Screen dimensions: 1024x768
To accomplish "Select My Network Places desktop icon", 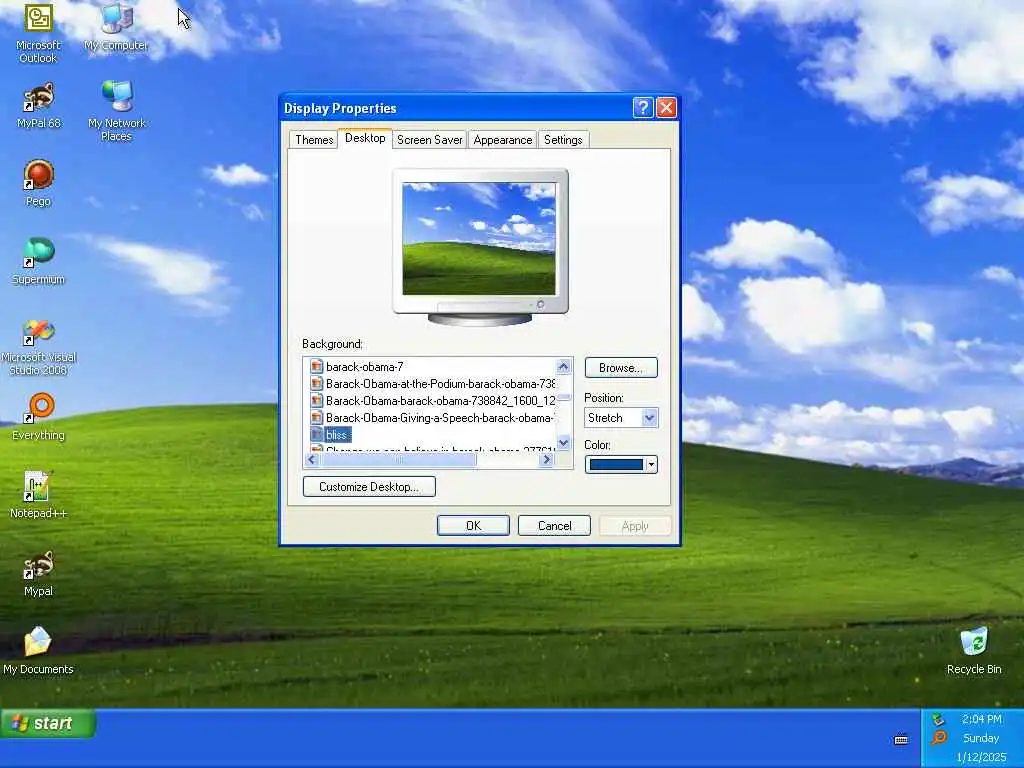I will (116, 111).
